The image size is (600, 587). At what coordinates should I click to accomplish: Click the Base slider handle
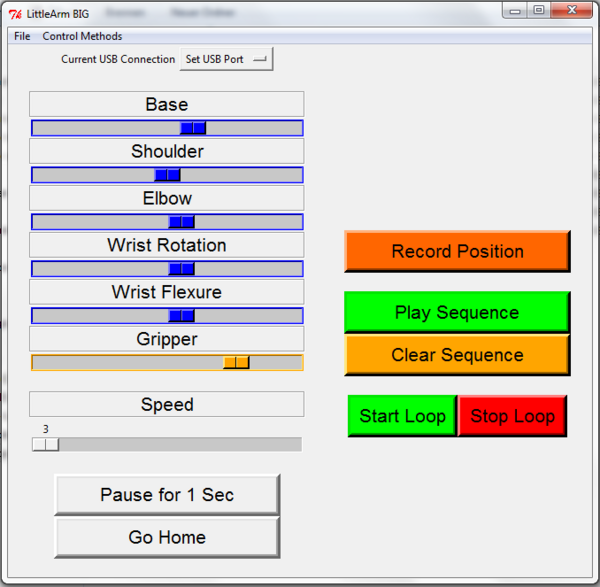point(193,128)
